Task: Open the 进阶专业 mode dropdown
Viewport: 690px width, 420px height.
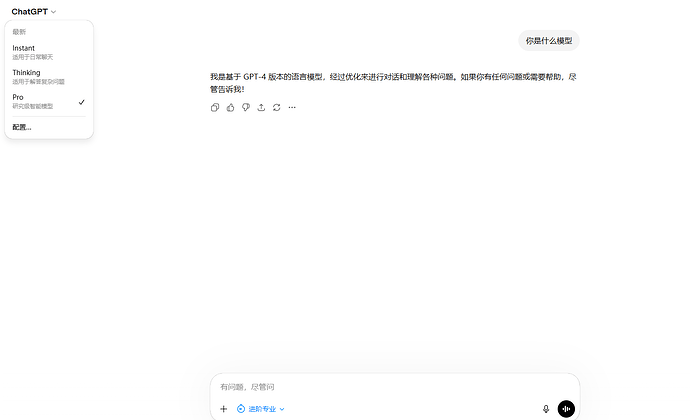Action: [x=261, y=409]
